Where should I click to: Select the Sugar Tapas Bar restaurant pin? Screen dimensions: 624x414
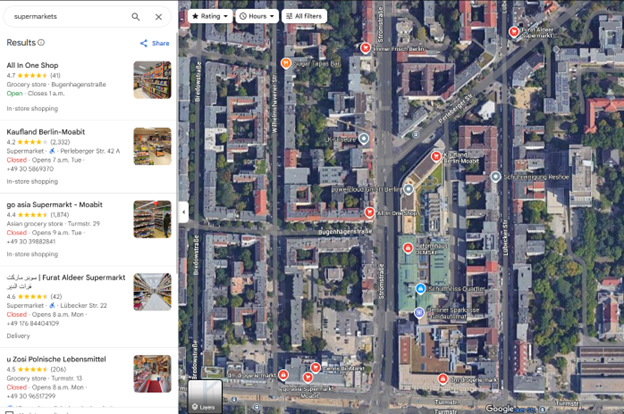(285, 63)
